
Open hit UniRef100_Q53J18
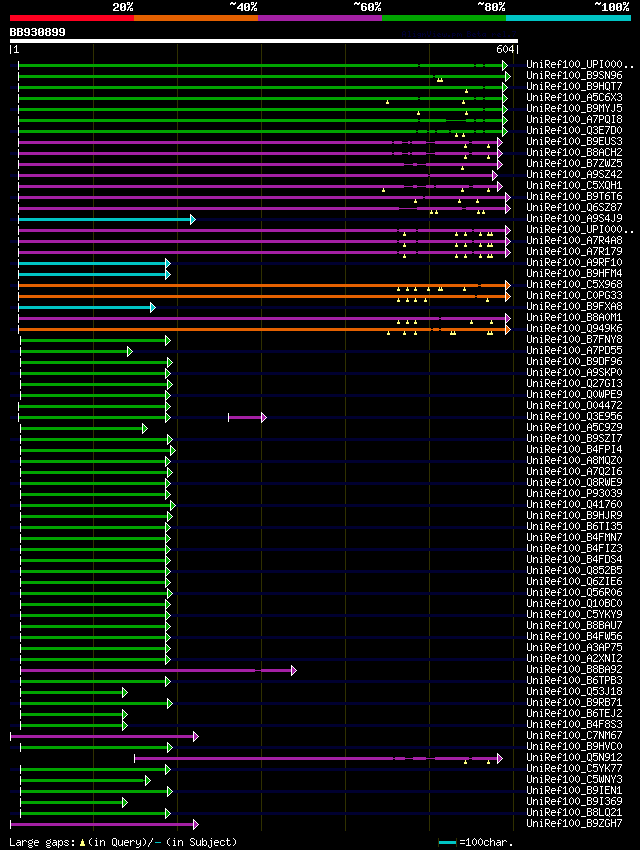pos(574,691)
